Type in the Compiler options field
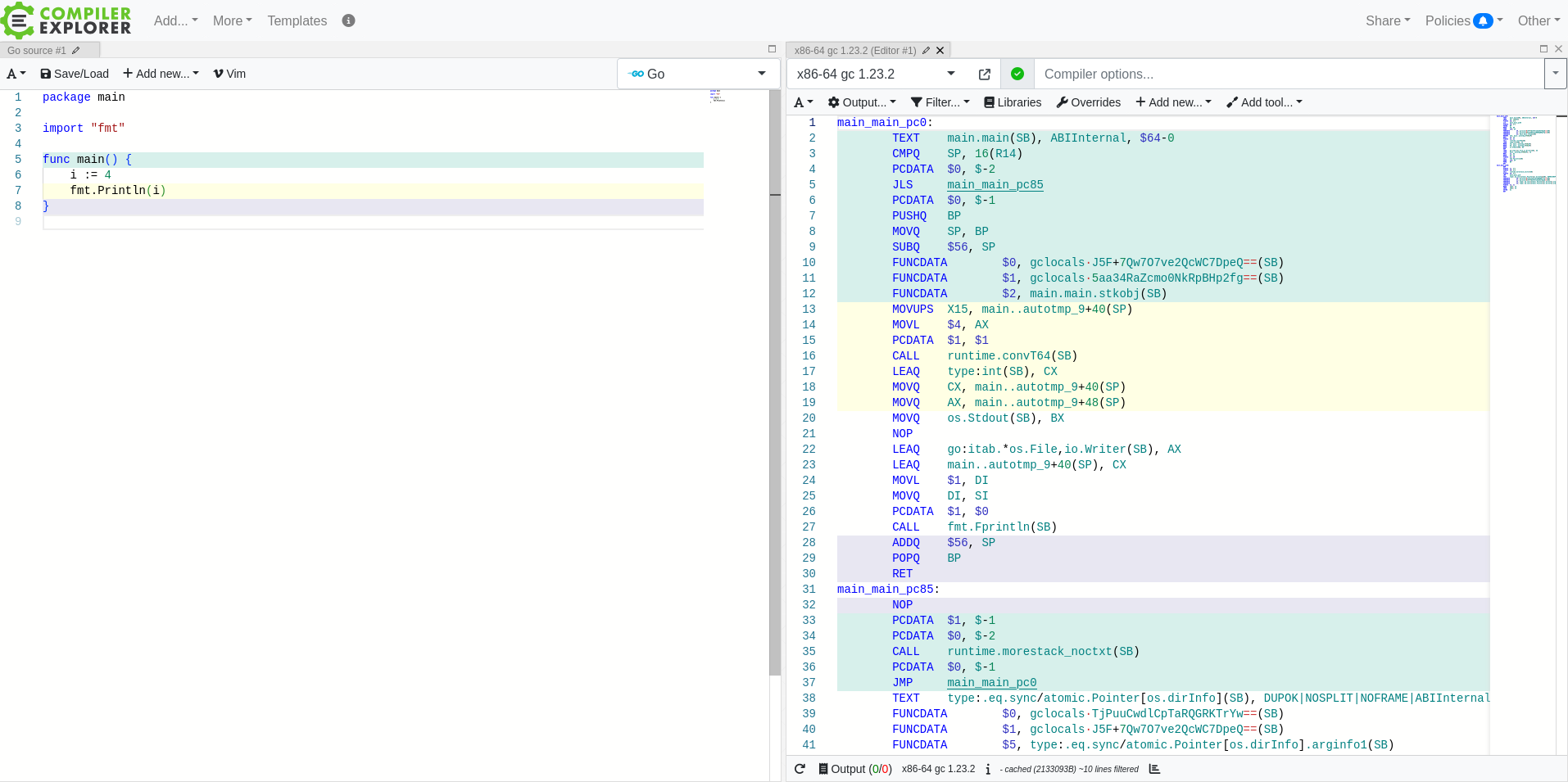 [1286, 74]
